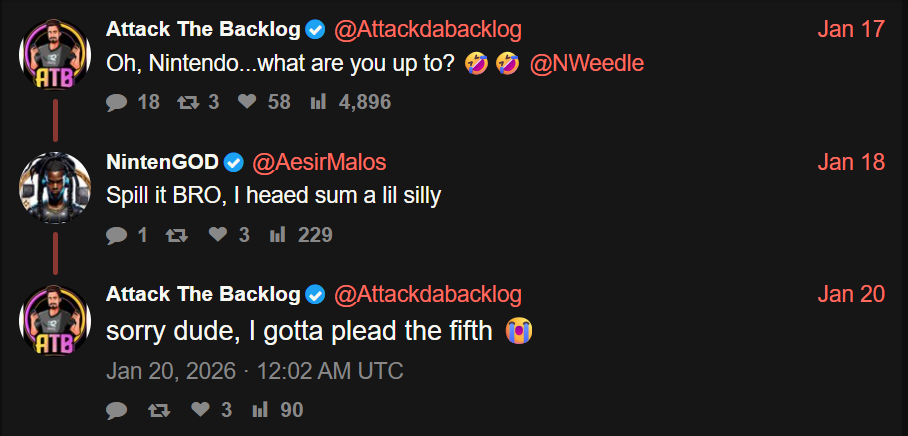908x436 pixels.
Task: Like NintenGOD's reply with the heart icon
Action: pos(219,236)
